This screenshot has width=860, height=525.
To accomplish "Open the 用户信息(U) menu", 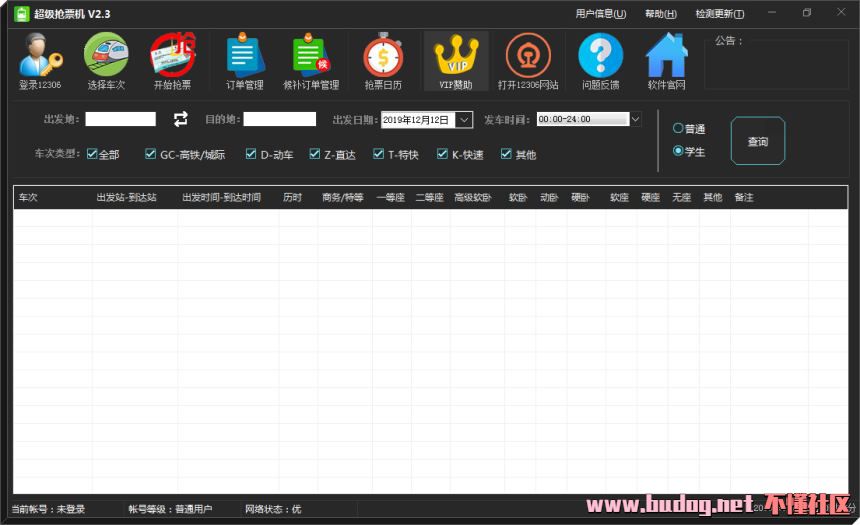I will point(601,14).
